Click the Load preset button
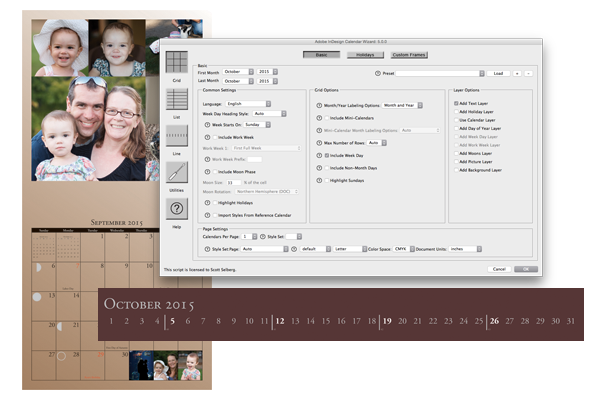 (x=498, y=73)
